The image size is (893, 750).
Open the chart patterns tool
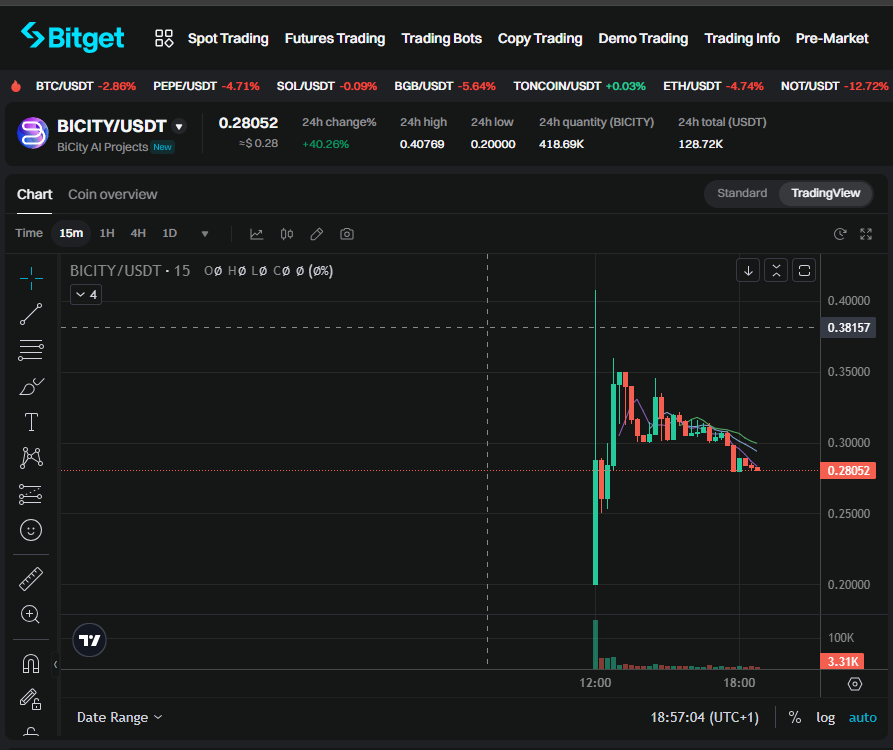click(31, 458)
